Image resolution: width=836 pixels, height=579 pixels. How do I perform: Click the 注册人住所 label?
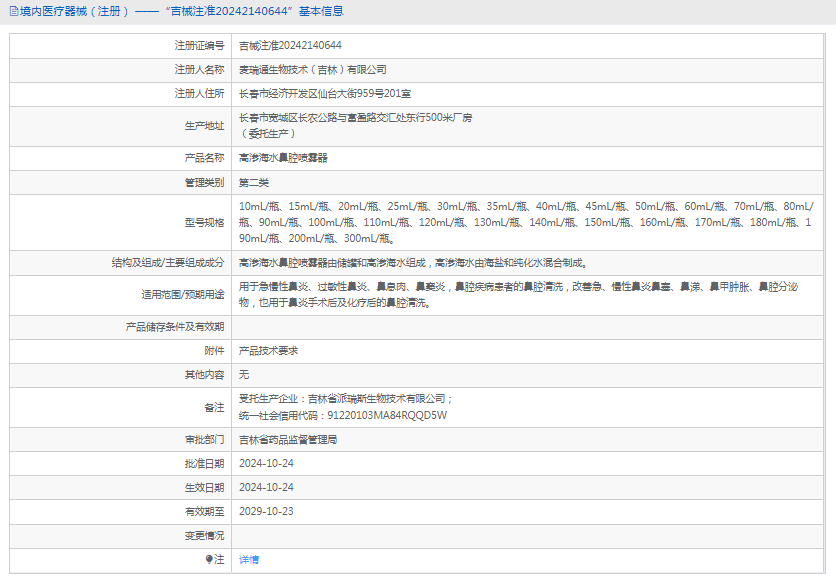[199, 94]
